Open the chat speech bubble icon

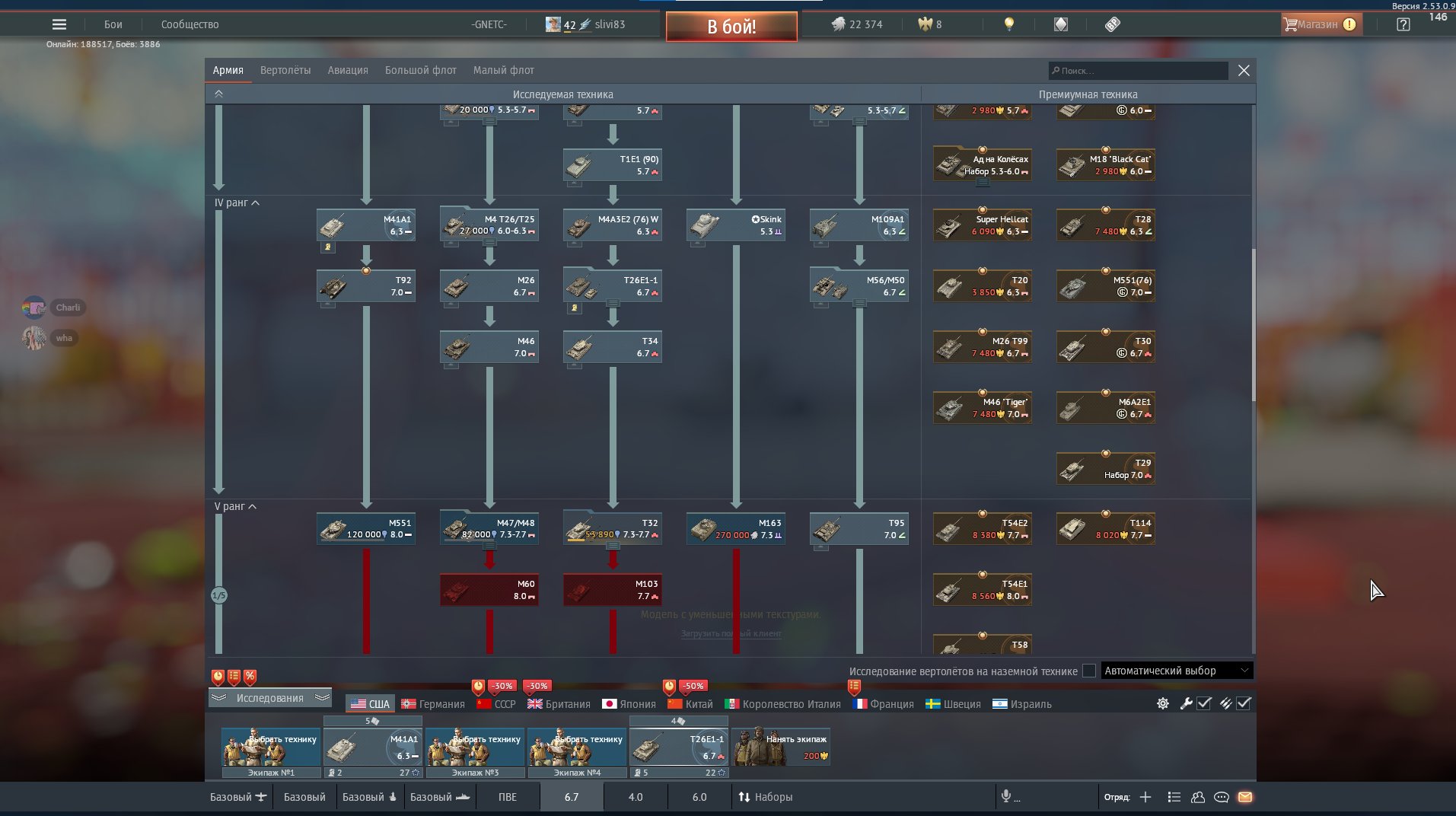(1222, 797)
